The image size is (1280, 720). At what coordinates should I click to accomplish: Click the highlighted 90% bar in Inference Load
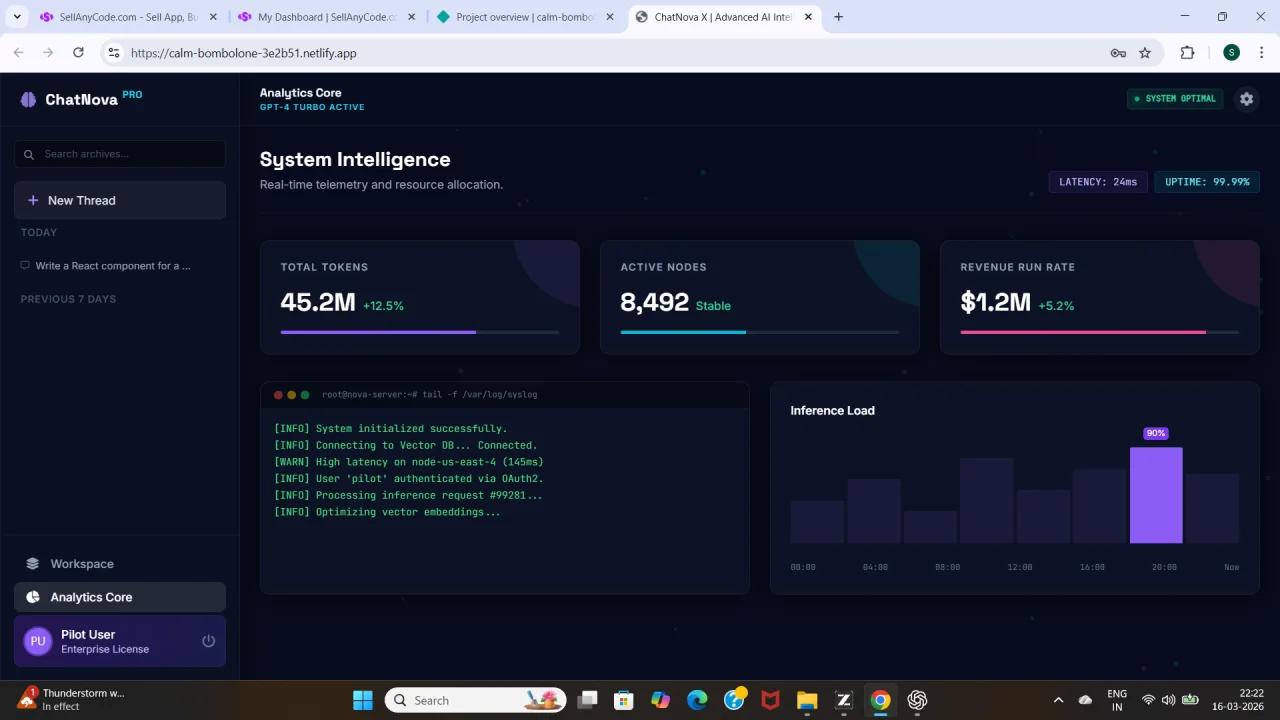1156,495
